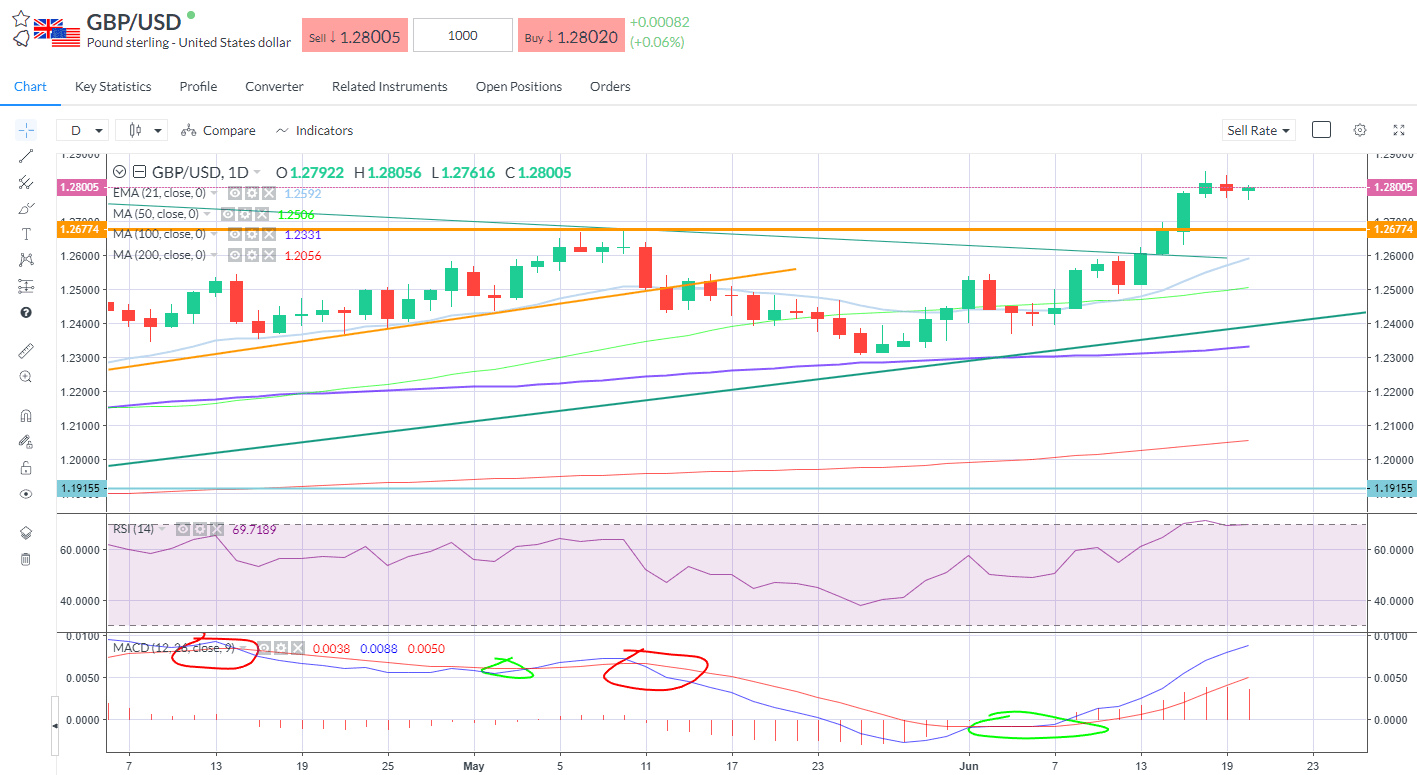
Task: Switch to the Chart tab
Action: [30, 87]
